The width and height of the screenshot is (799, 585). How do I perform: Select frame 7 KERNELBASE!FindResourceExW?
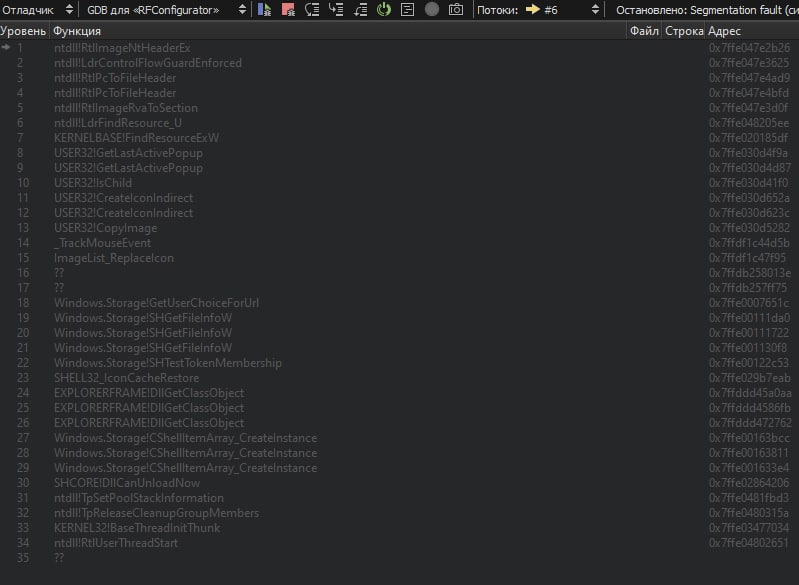(x=400, y=138)
